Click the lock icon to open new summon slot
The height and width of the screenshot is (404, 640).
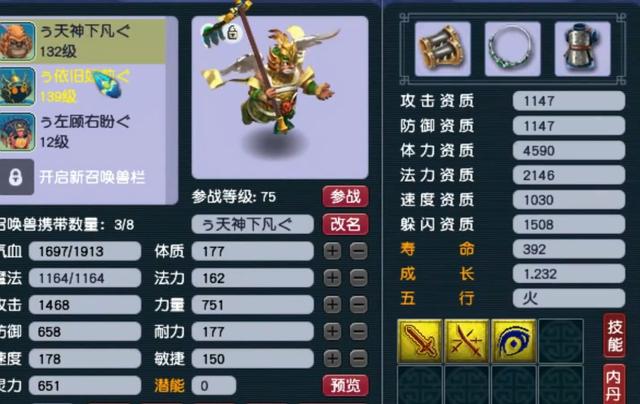tap(16, 177)
